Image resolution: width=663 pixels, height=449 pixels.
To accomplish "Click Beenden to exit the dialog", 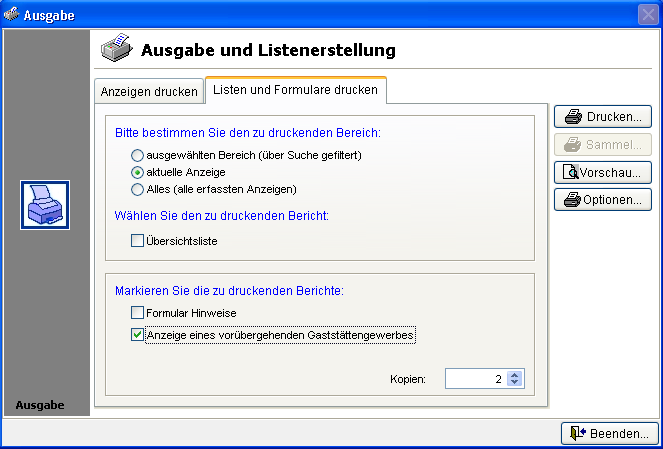I will click(x=610, y=433).
